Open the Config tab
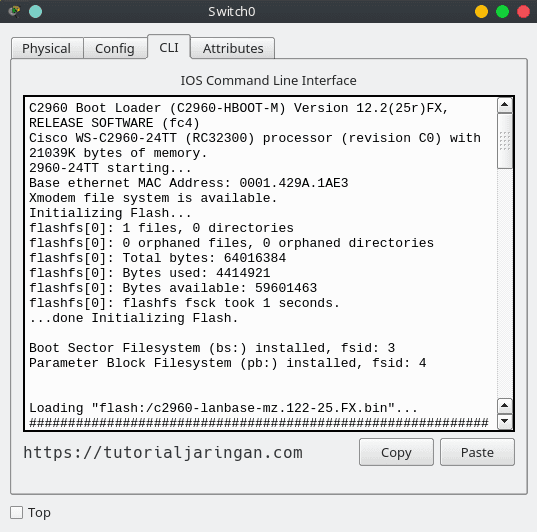The height and width of the screenshot is (532, 537). tap(115, 48)
